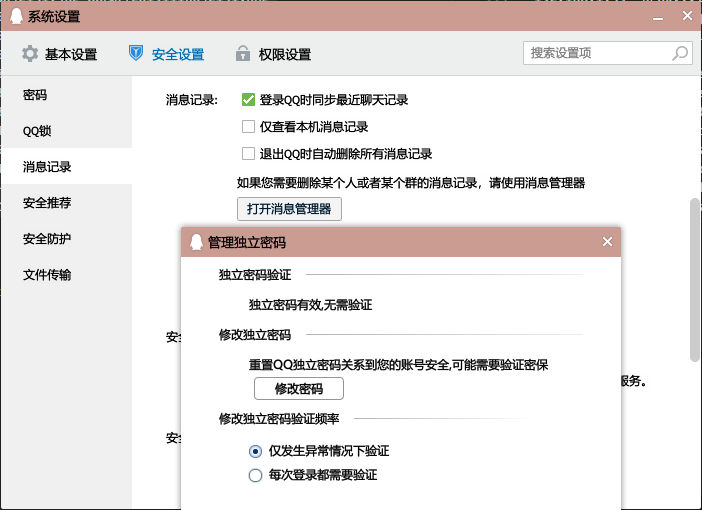The image size is (702, 510).
Task: Click the settings window vertical scrollbar
Action: (694, 280)
